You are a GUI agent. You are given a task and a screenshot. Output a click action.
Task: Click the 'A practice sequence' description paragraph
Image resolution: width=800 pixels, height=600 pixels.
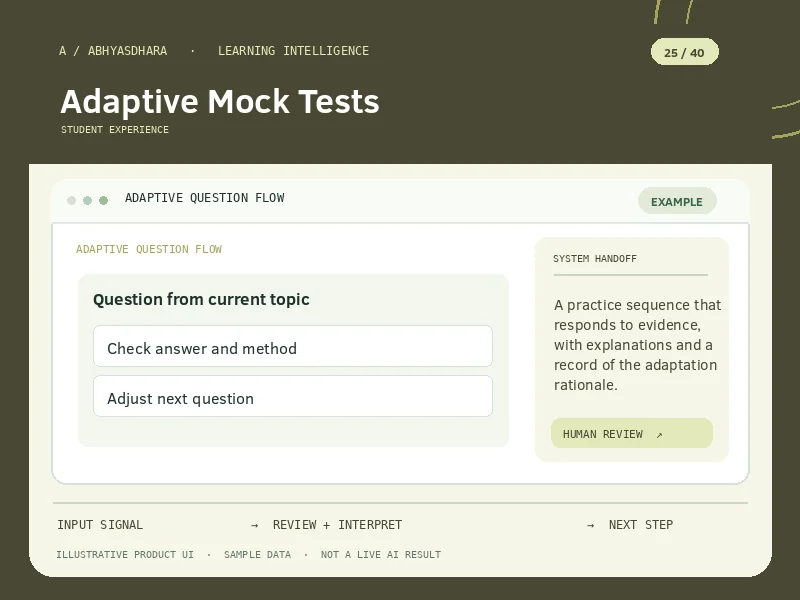[x=637, y=345]
